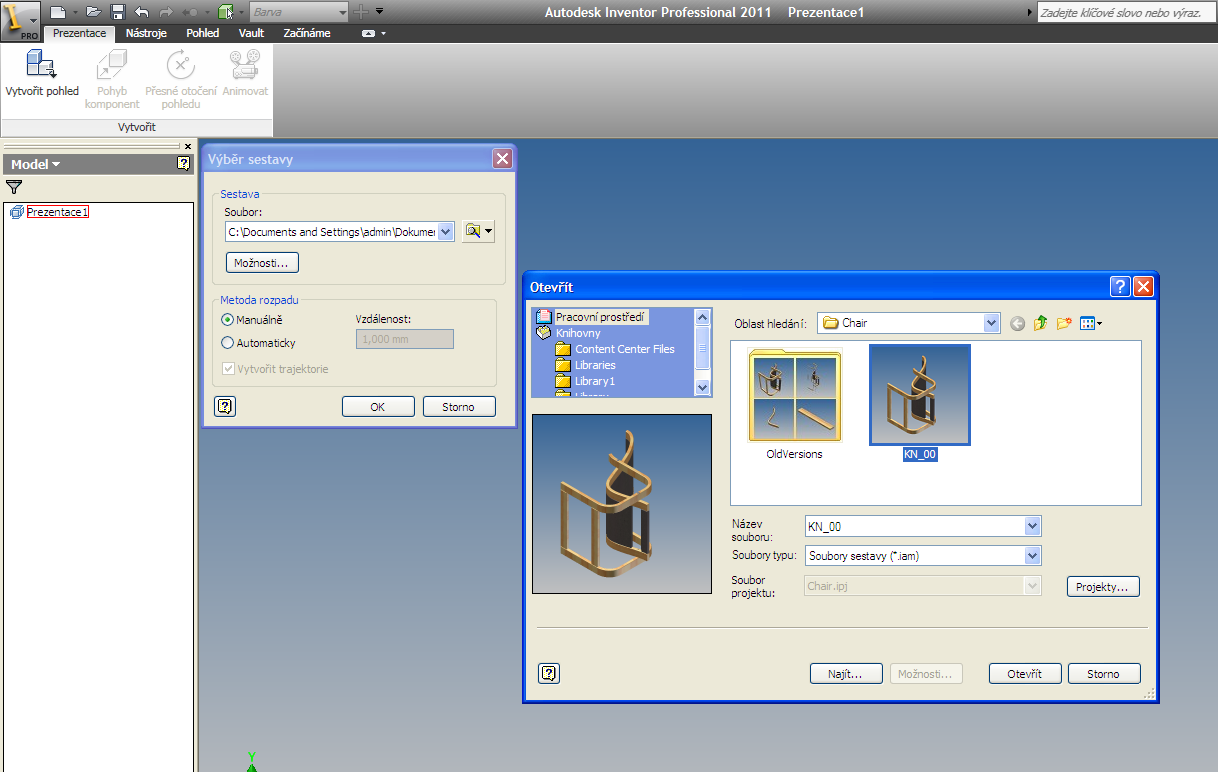Switch to the Vault ribbon tab
Viewport: 1218px width, 772px height.
pos(251,33)
